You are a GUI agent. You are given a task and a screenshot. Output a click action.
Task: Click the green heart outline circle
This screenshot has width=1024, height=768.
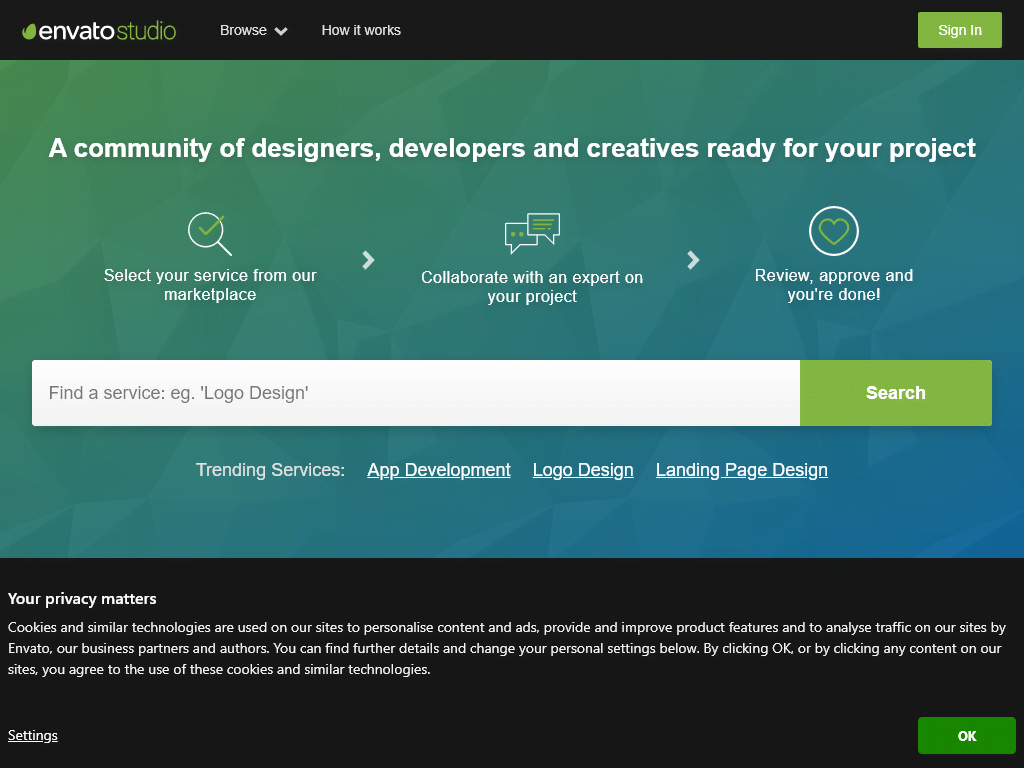coord(833,232)
